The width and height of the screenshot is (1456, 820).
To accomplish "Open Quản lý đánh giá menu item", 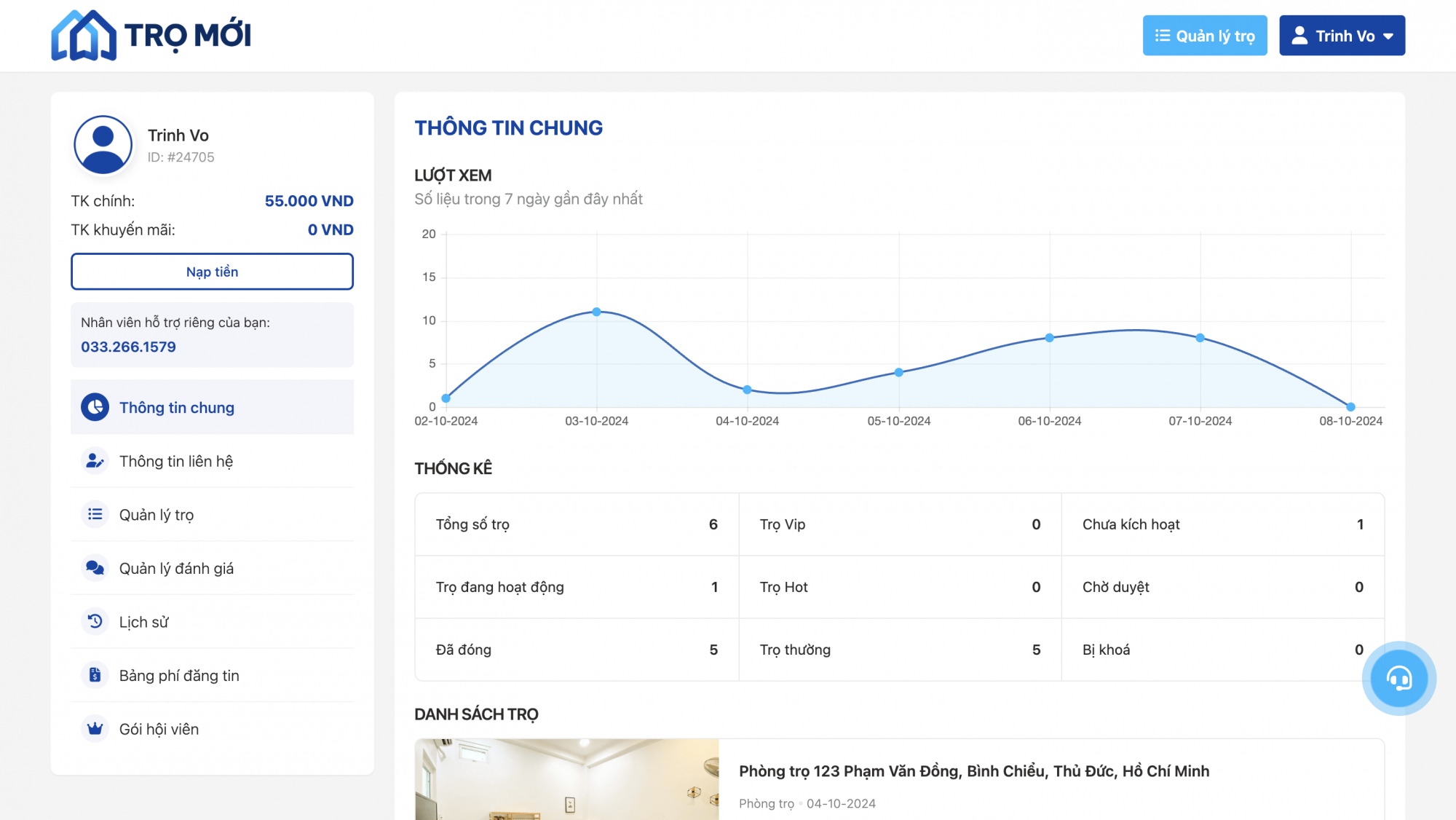I will pyautogui.click(x=212, y=568).
